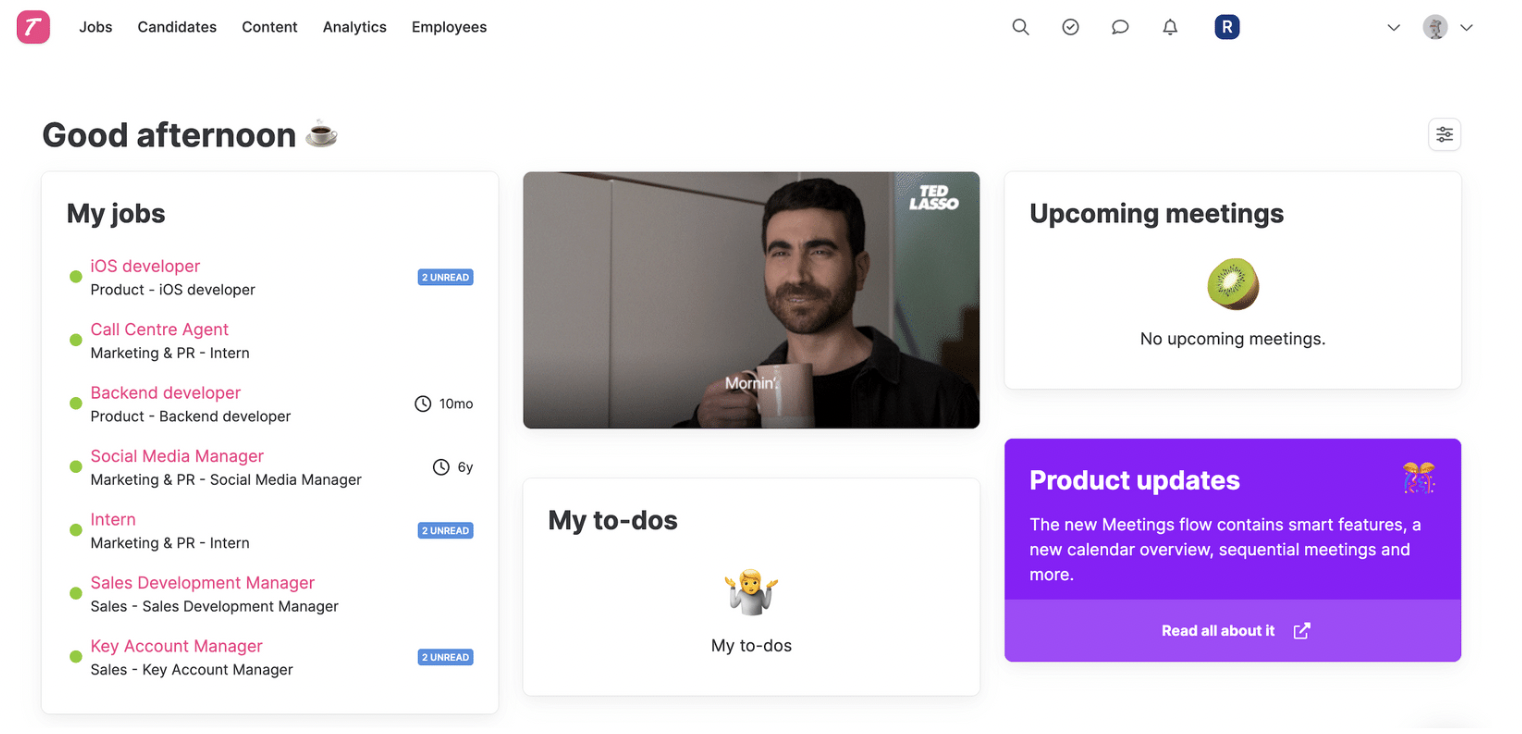Open the Backend developer job
Screen dimensions: 1522x734
click(x=165, y=392)
